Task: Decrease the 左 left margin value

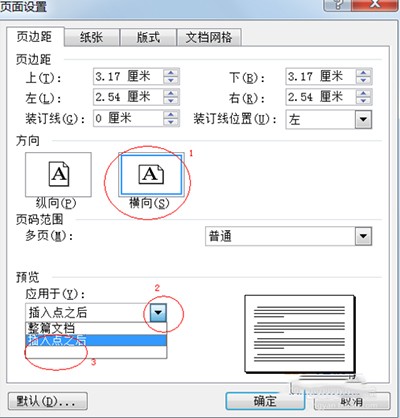Action: coord(171,101)
